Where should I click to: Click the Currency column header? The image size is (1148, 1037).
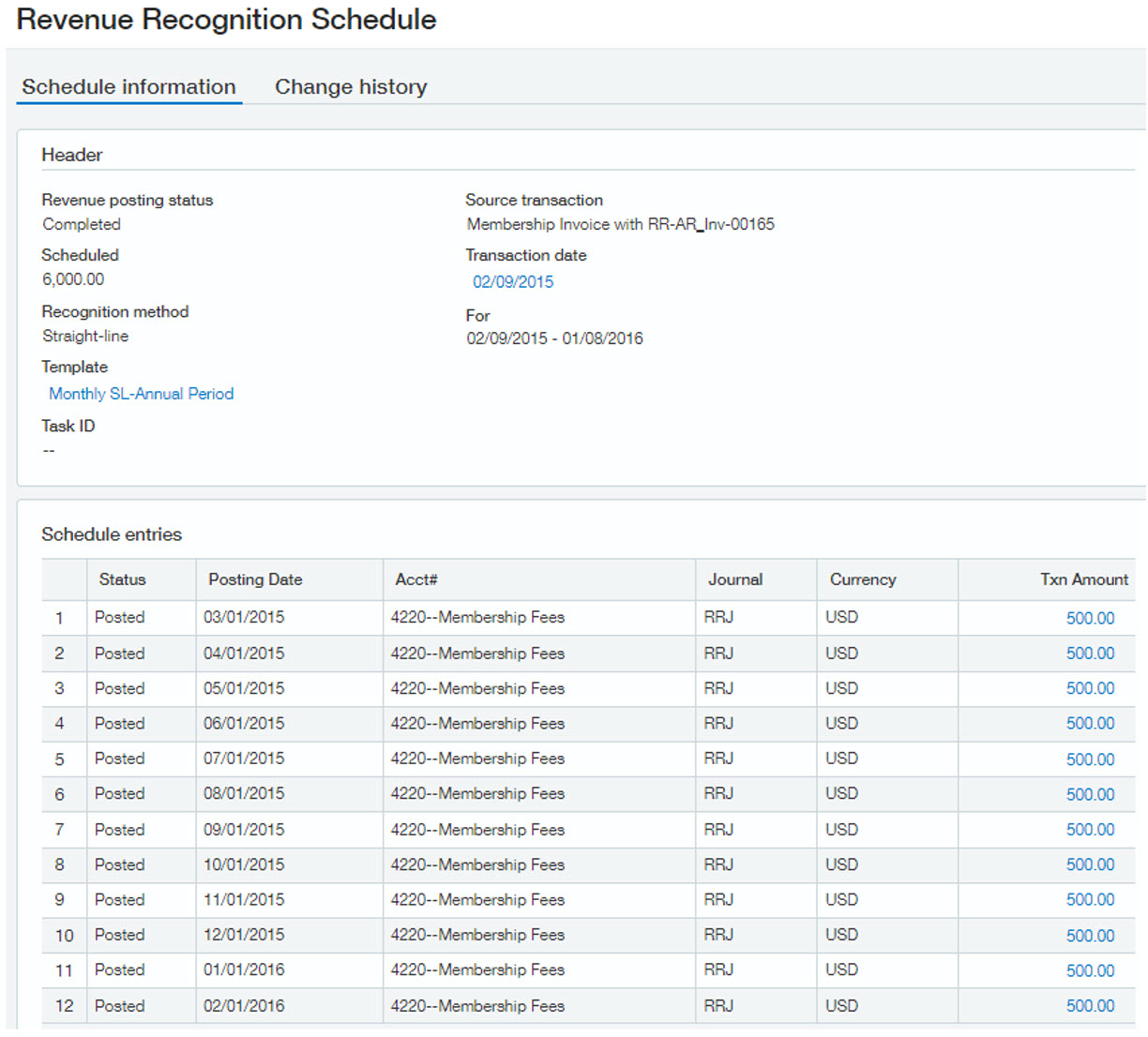pos(862,579)
